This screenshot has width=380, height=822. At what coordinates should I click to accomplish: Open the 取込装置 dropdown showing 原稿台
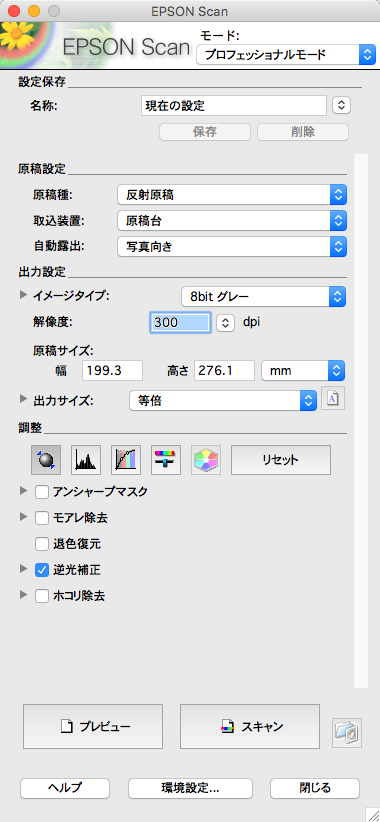point(232,221)
